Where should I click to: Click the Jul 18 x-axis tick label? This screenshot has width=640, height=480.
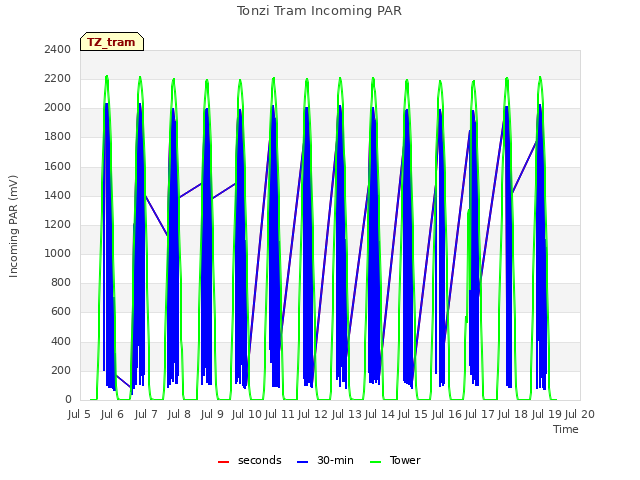[513, 414]
